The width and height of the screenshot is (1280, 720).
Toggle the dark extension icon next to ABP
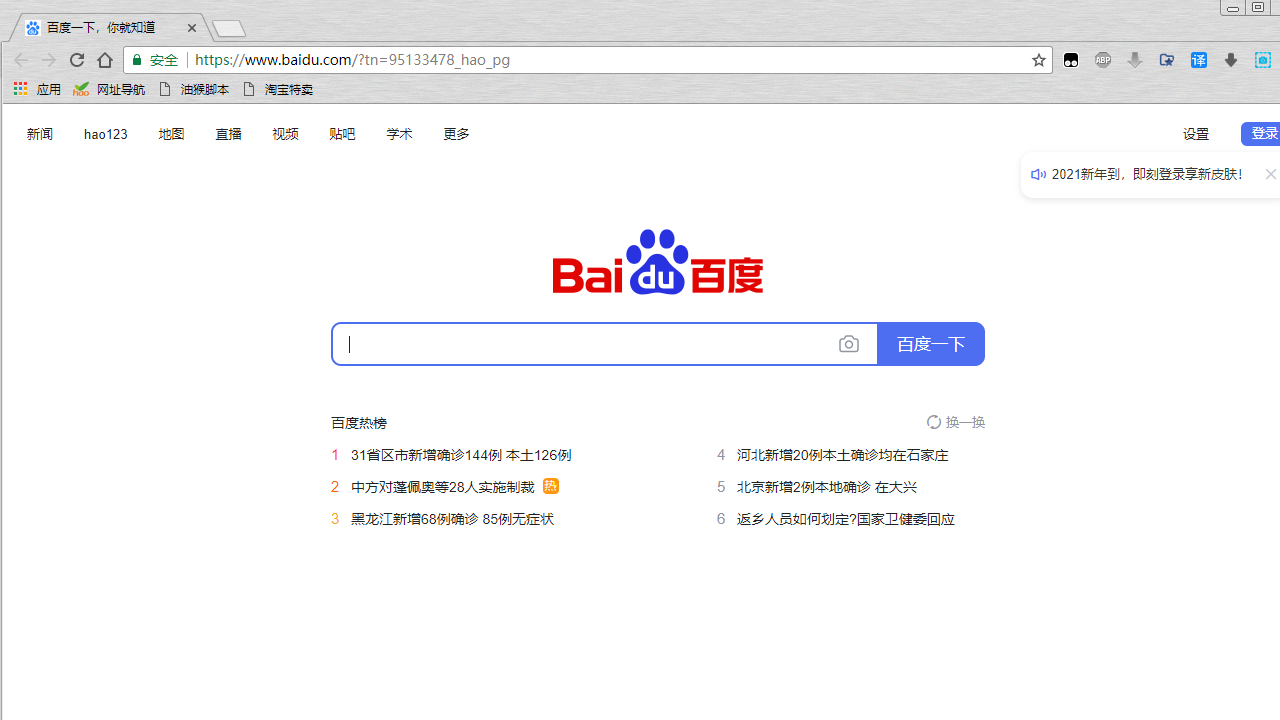1070,59
